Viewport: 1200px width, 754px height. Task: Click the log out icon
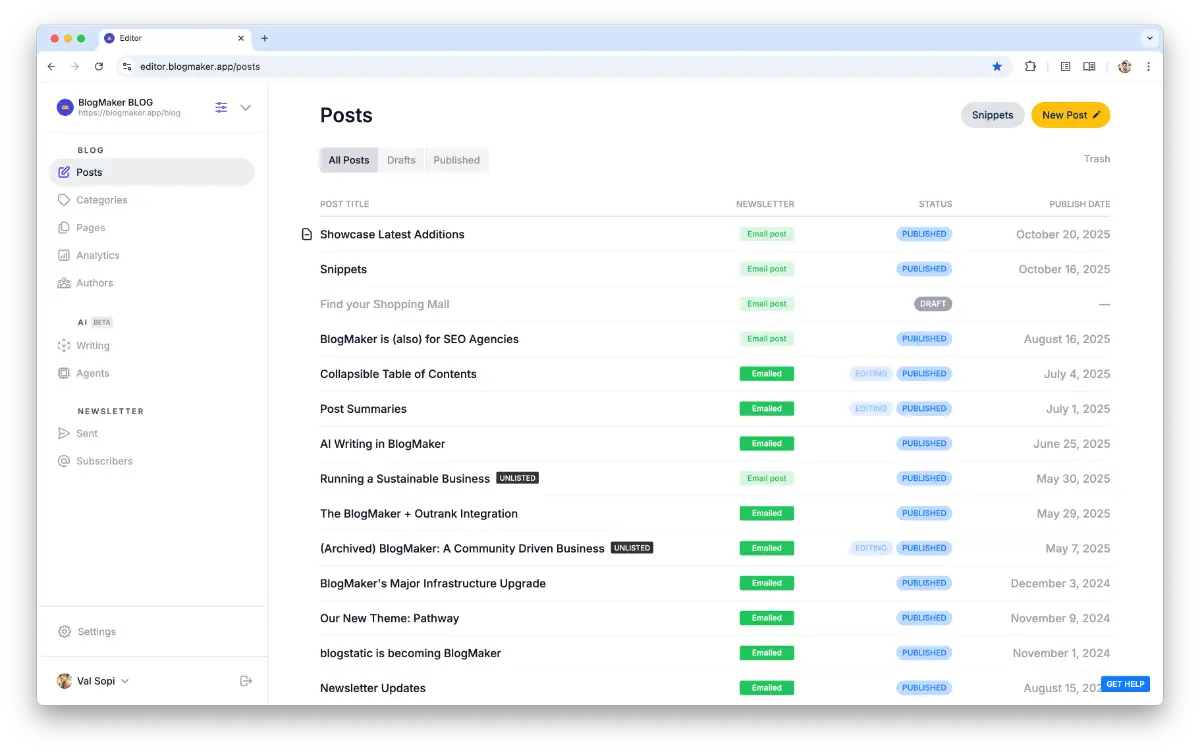[246, 681]
